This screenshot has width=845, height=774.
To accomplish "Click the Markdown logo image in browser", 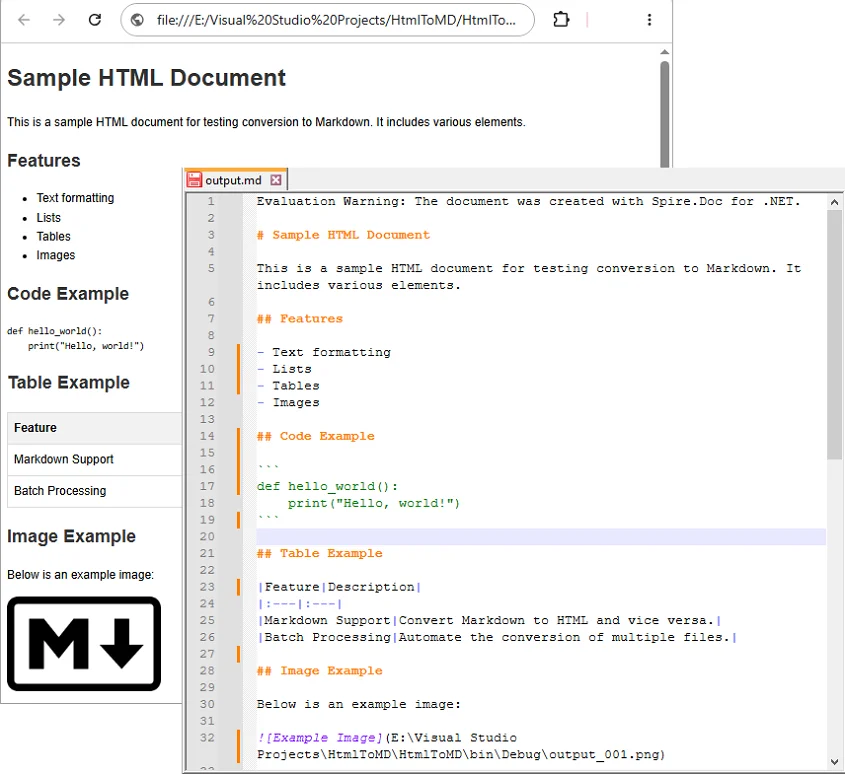I will pyautogui.click(x=84, y=644).
